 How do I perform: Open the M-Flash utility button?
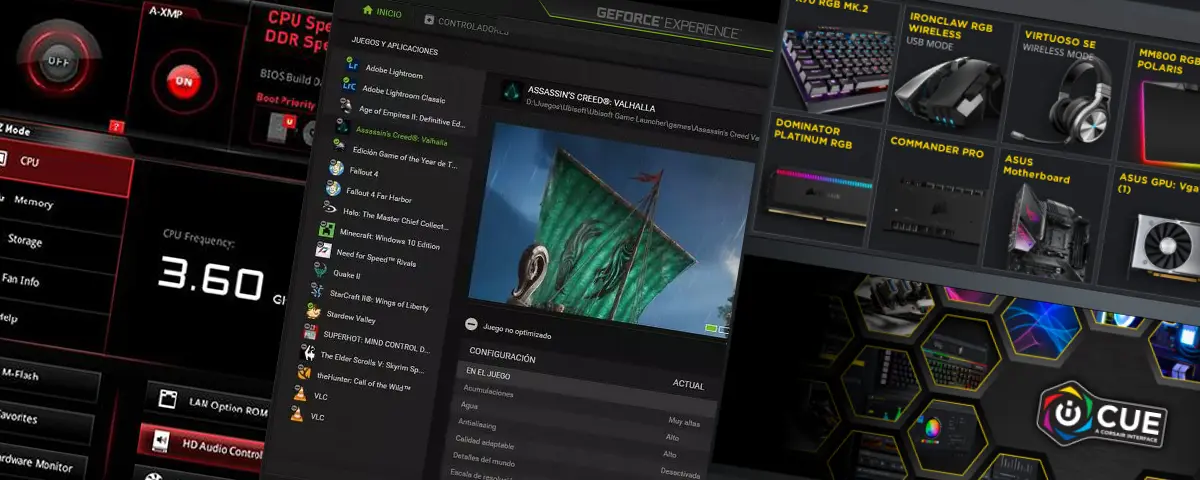(x=50, y=377)
